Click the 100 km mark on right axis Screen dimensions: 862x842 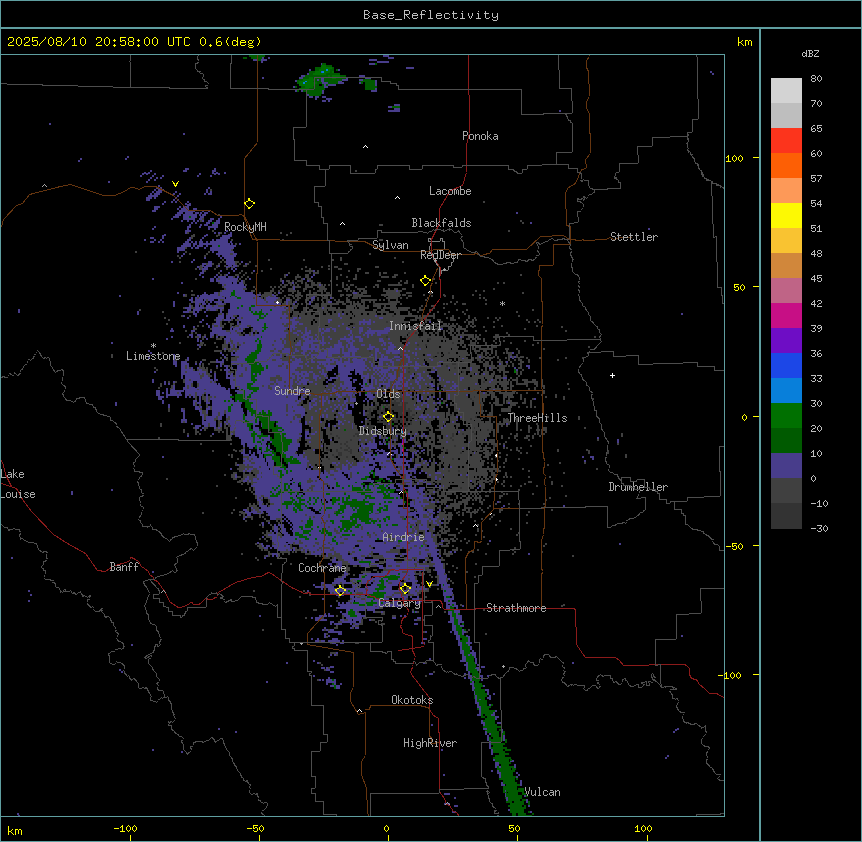[x=734, y=158]
